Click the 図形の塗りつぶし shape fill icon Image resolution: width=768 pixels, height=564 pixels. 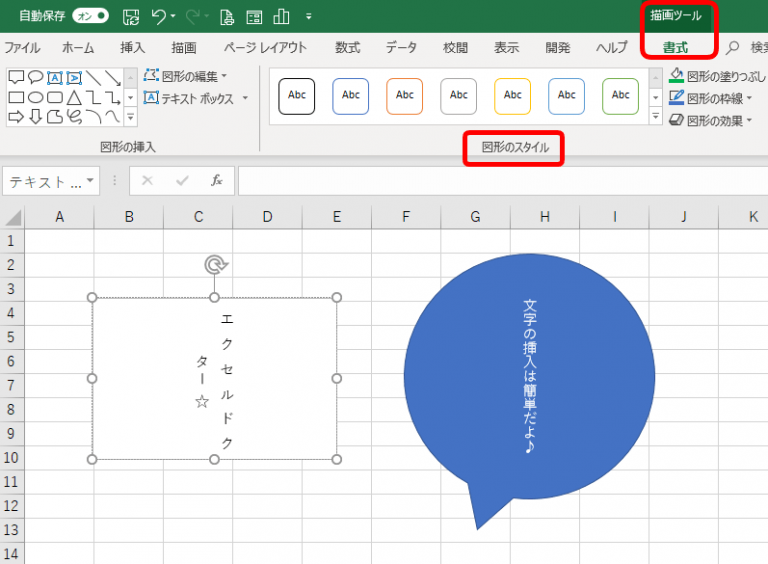coord(677,75)
